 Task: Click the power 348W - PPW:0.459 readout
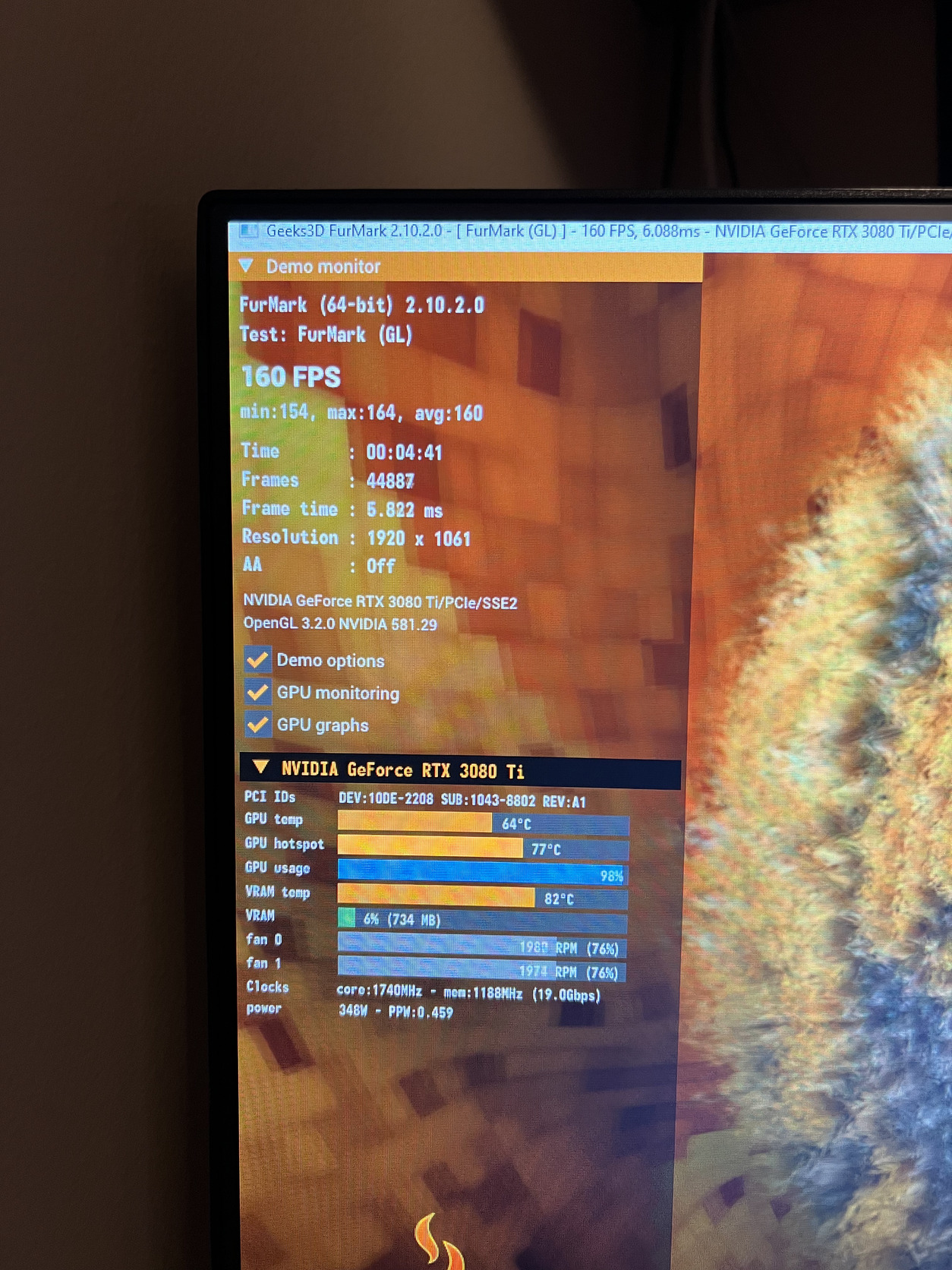coord(396,1011)
